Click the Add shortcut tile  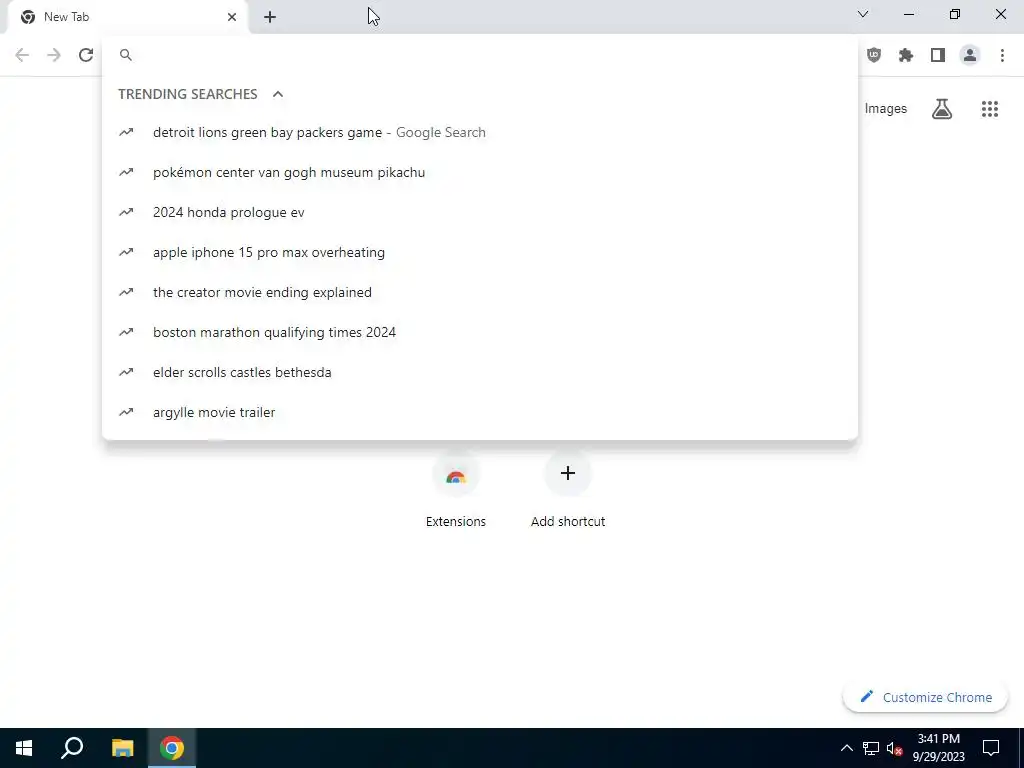(x=568, y=488)
